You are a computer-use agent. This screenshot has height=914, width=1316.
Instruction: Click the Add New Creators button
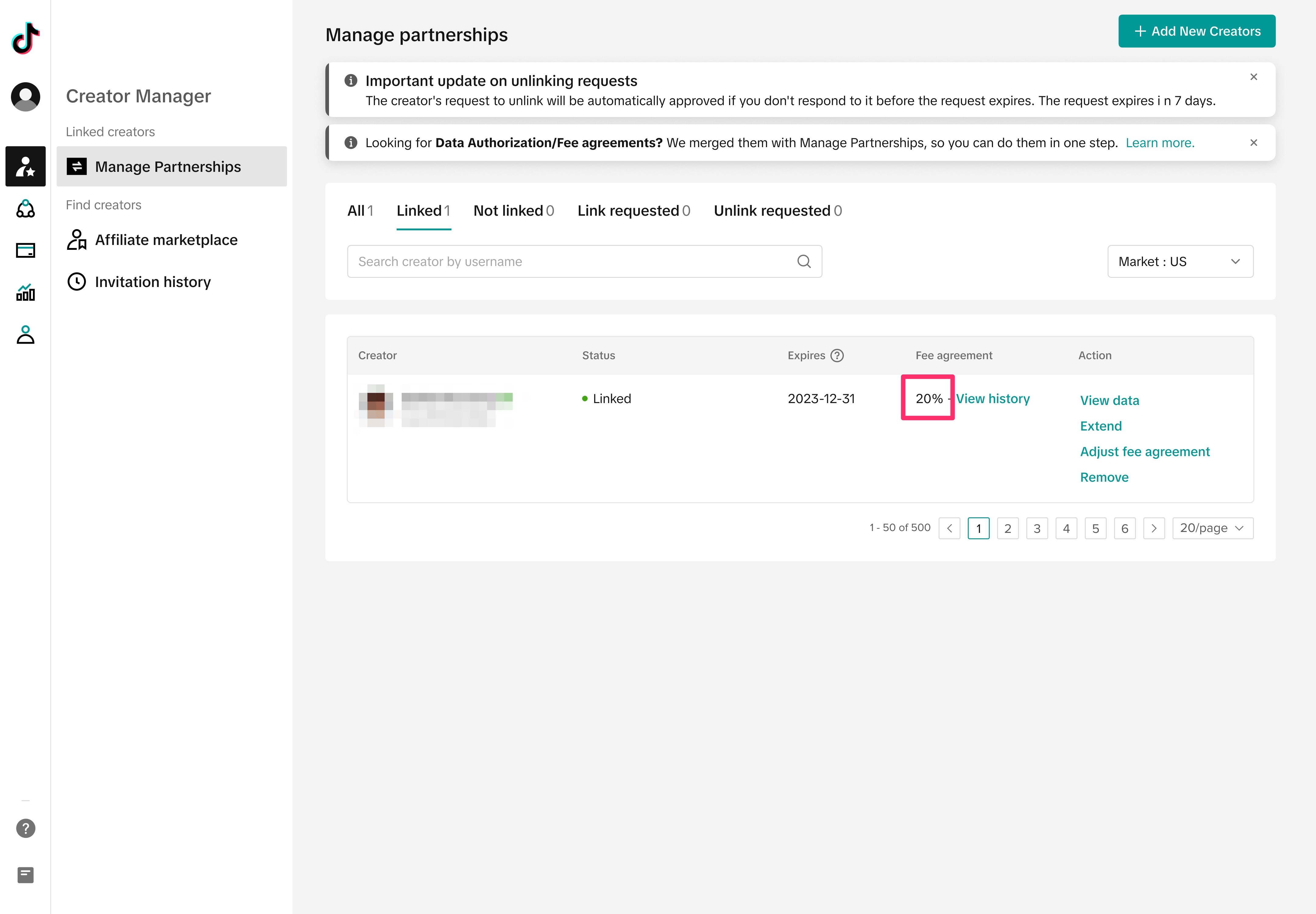(1196, 31)
